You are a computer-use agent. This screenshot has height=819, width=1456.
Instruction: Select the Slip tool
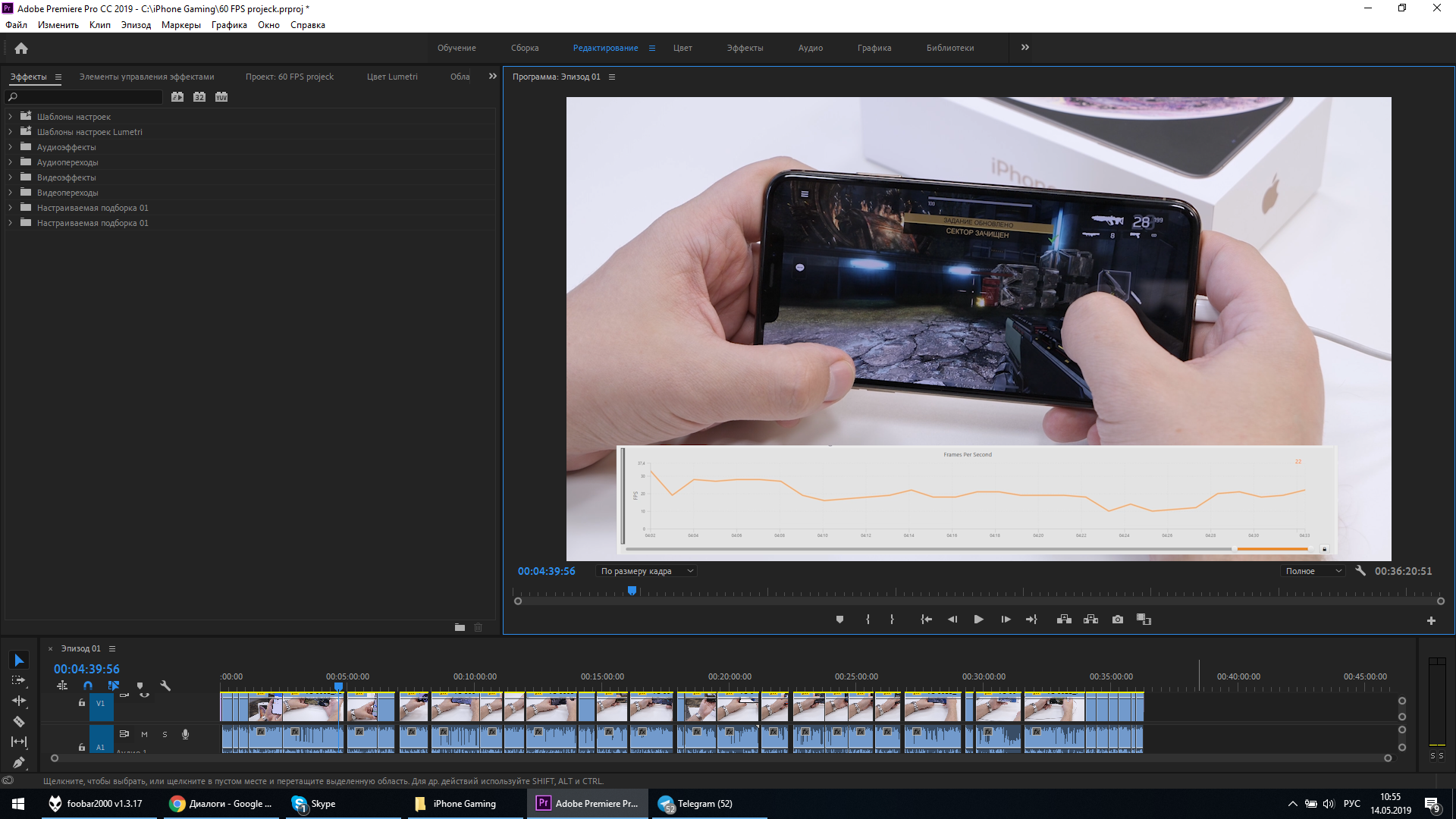[x=19, y=742]
